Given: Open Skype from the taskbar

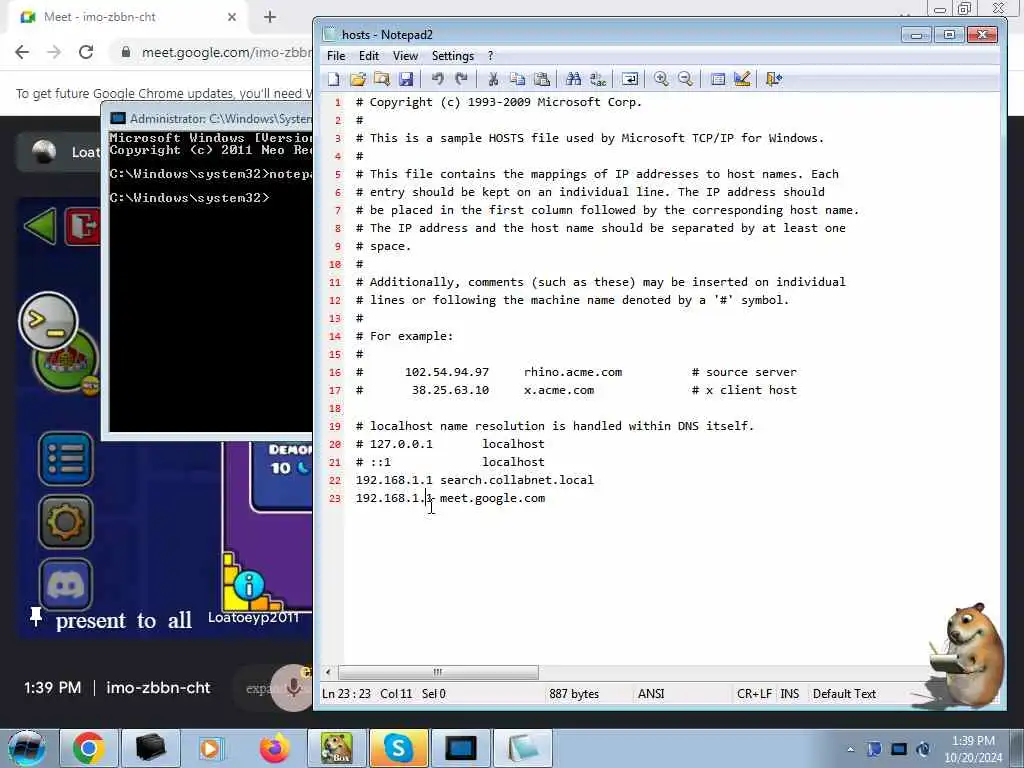Looking at the screenshot, I should tap(398, 748).
